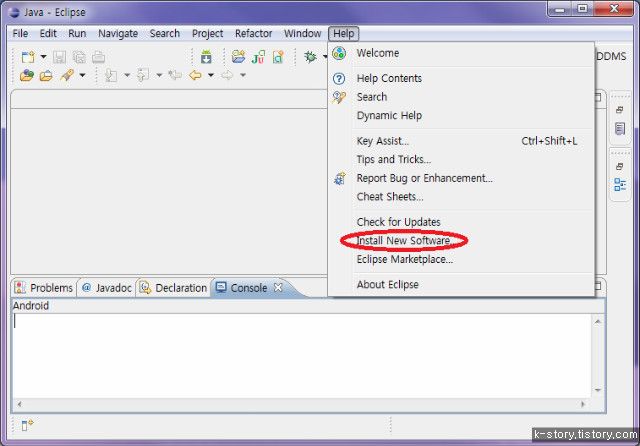Click the Open Type icon
The image size is (640, 446).
pyautogui.click(x=27, y=75)
